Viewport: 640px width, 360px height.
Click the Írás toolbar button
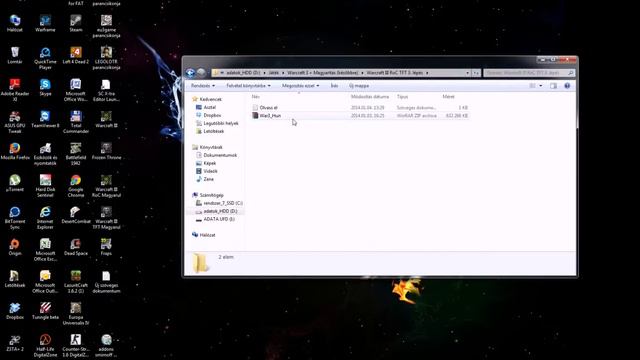click(334, 86)
